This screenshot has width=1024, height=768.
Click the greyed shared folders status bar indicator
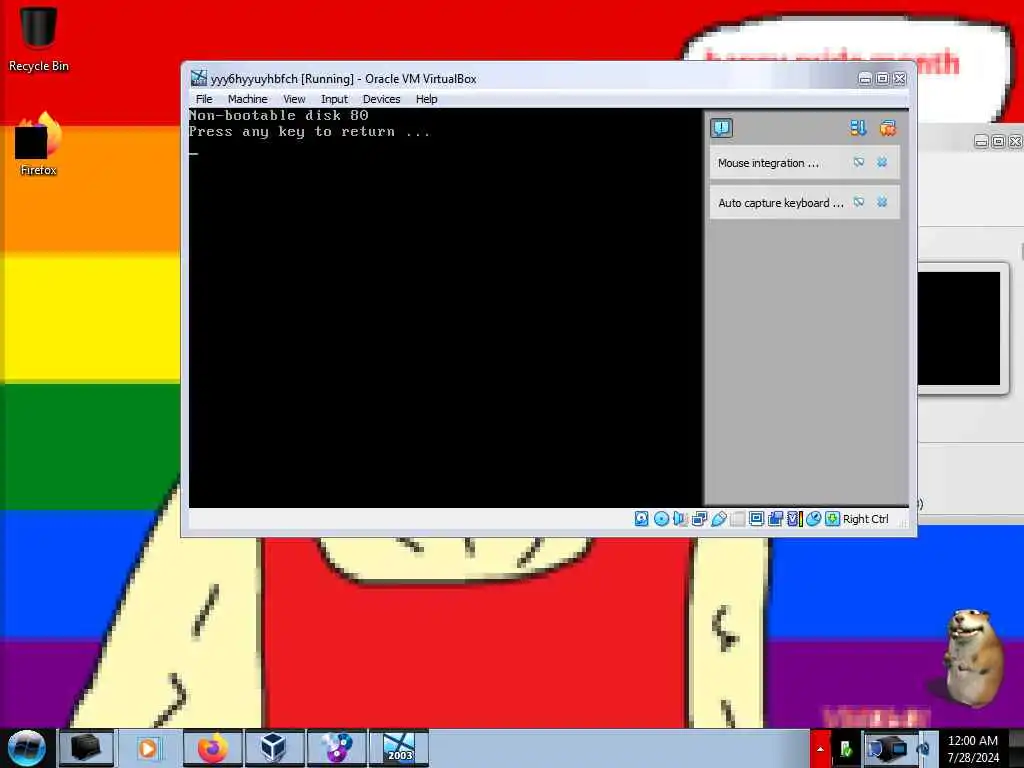click(737, 519)
